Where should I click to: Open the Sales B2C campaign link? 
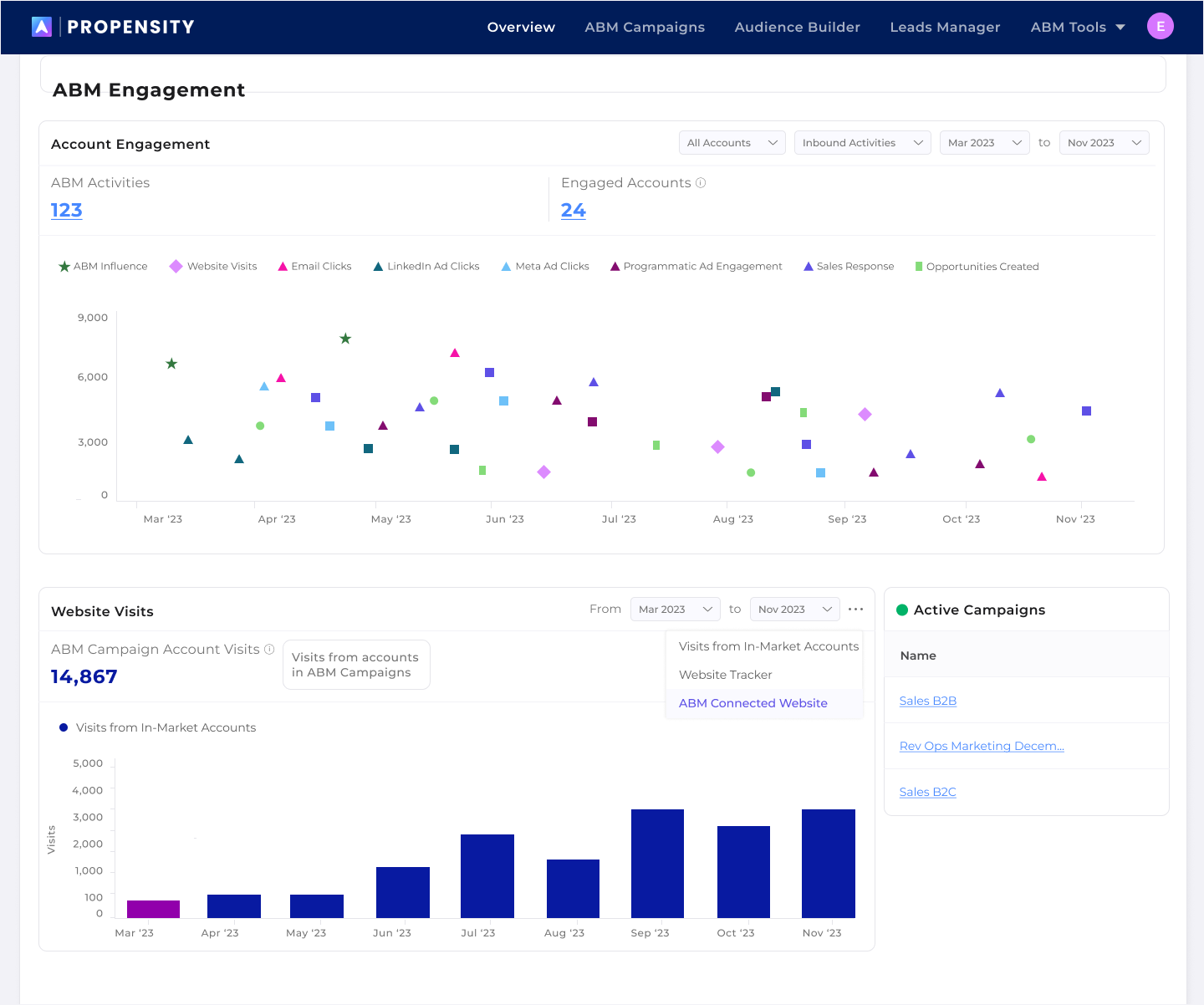click(x=928, y=792)
